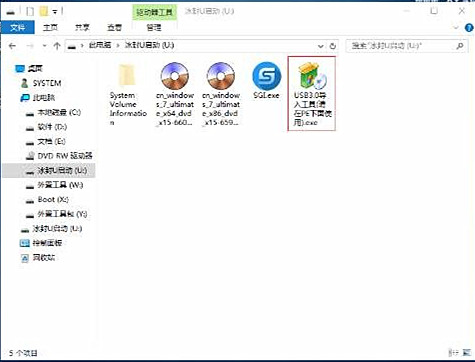Viewport: 475px width, 362px height.
Task: Select 桌面 (Desktop) in navigation pane
Action: click(29, 69)
